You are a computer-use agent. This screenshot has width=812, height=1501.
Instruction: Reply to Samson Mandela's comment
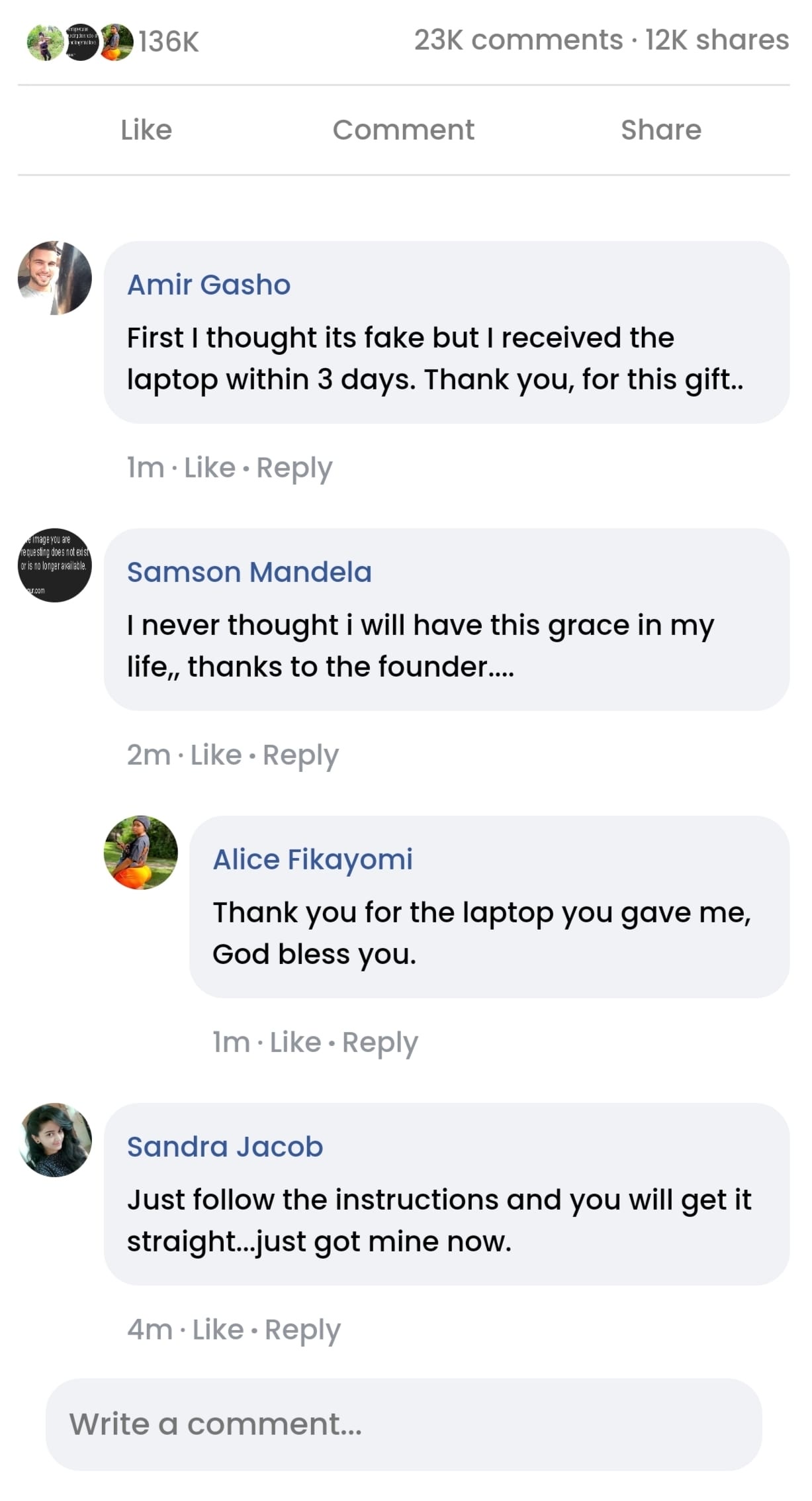point(300,755)
